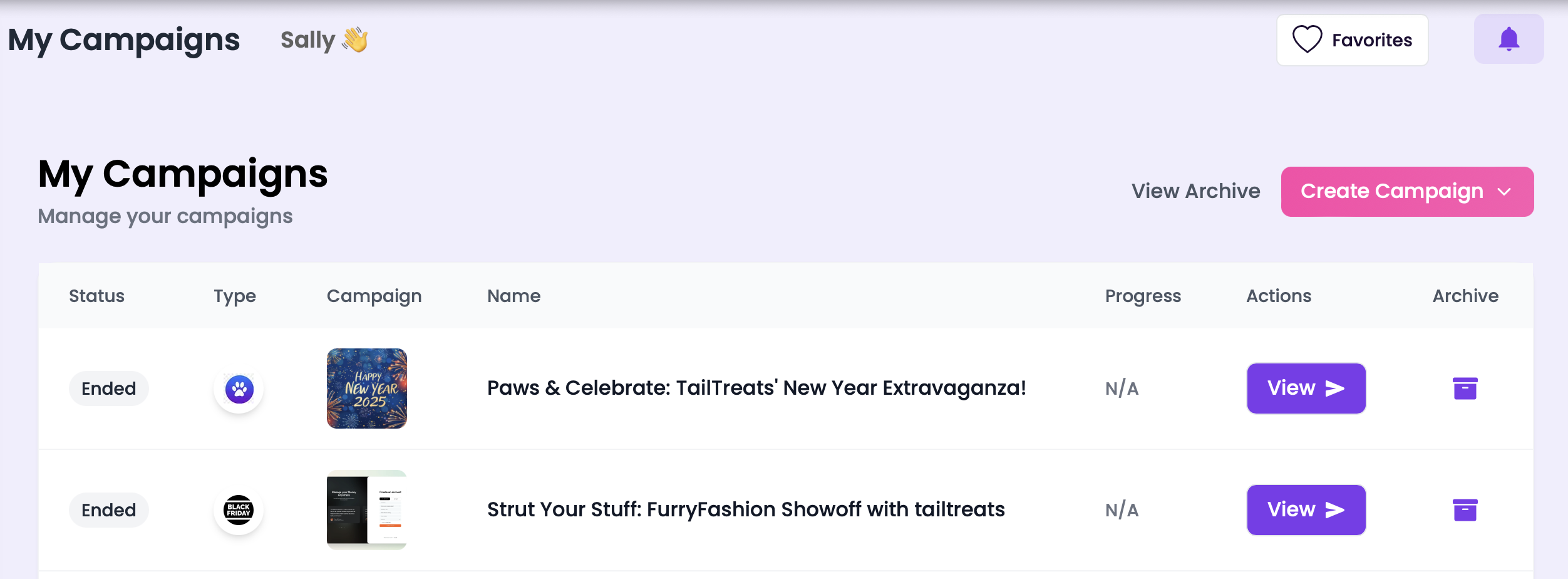Screen dimensions: 1568x579
Task: Open View Archive
Action: pos(1195,191)
